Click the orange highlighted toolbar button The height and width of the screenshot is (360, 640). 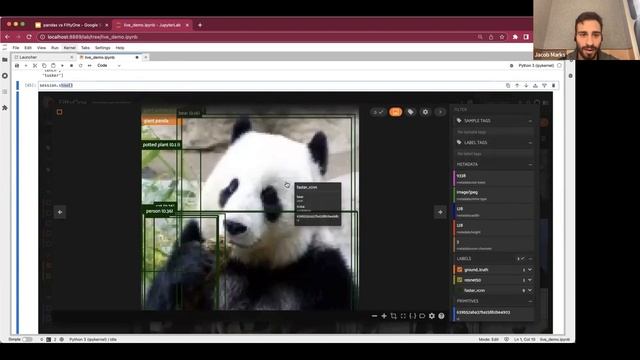pyautogui.click(x=396, y=112)
